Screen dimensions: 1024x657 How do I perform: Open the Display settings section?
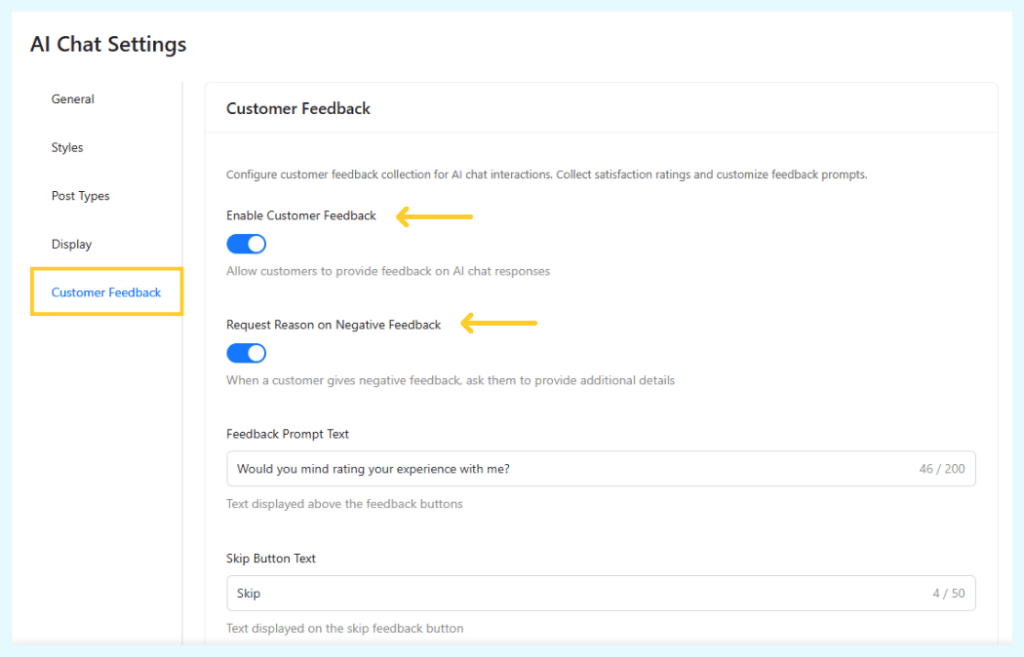(71, 243)
